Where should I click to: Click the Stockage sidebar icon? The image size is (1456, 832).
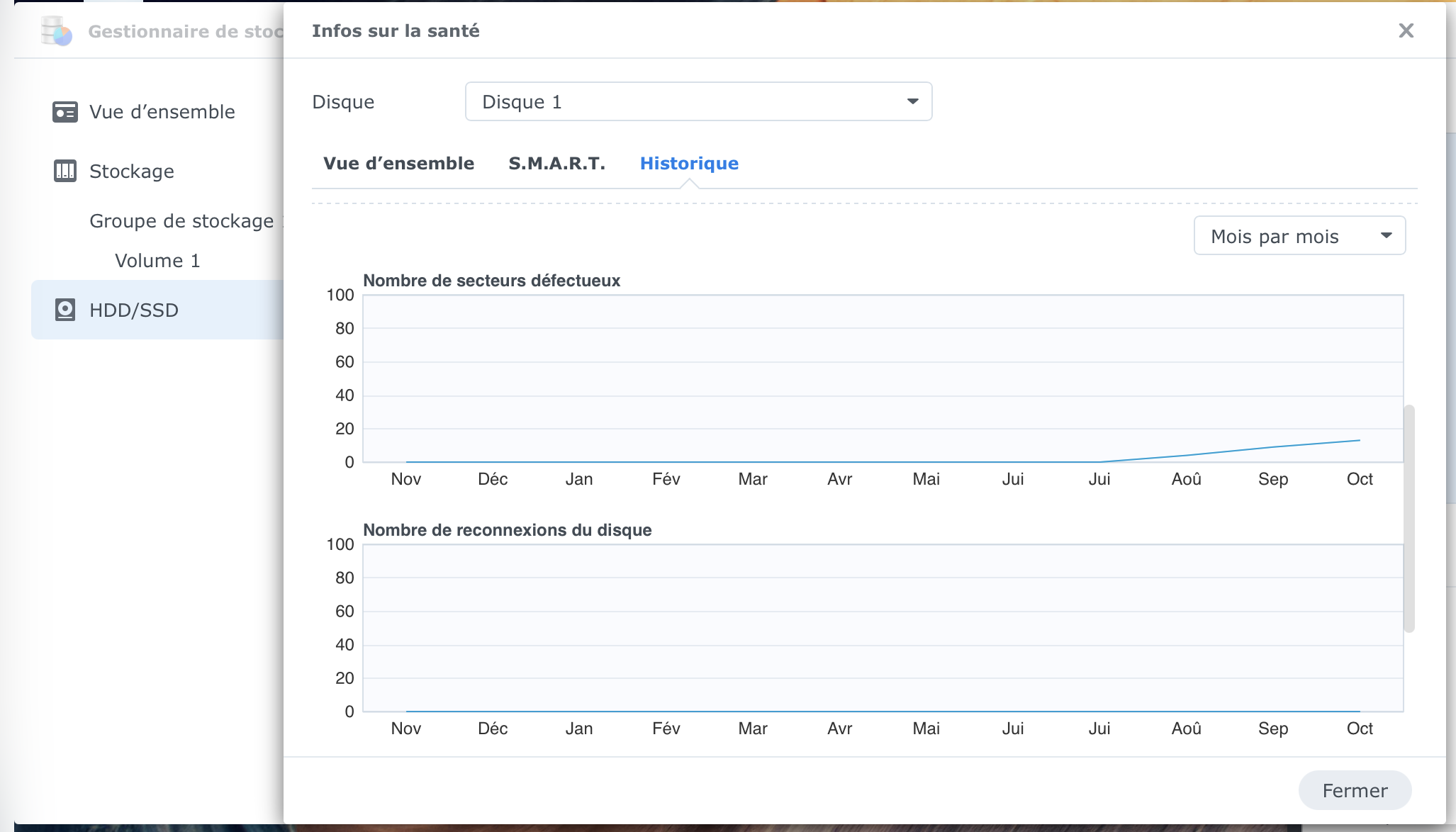click(65, 171)
